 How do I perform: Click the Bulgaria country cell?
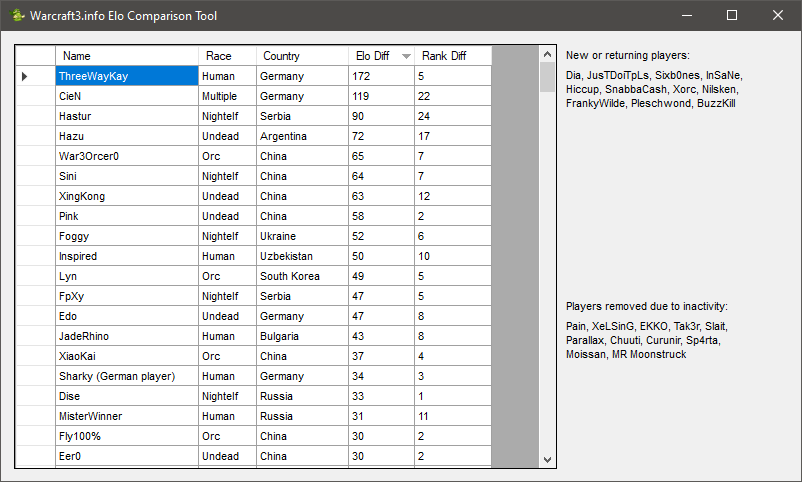pyautogui.click(x=302, y=336)
